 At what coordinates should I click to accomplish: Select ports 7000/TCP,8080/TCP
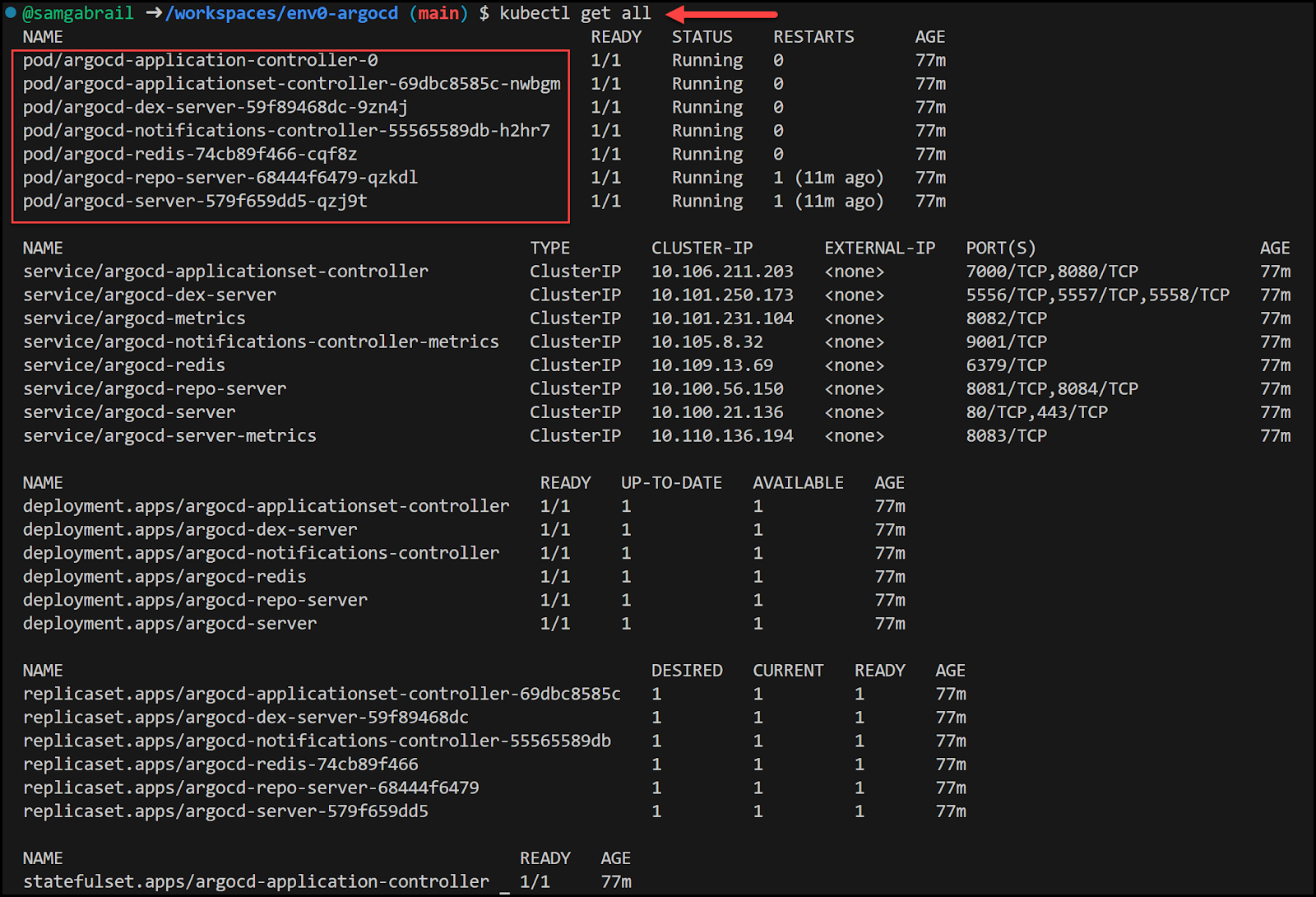(x=1052, y=272)
